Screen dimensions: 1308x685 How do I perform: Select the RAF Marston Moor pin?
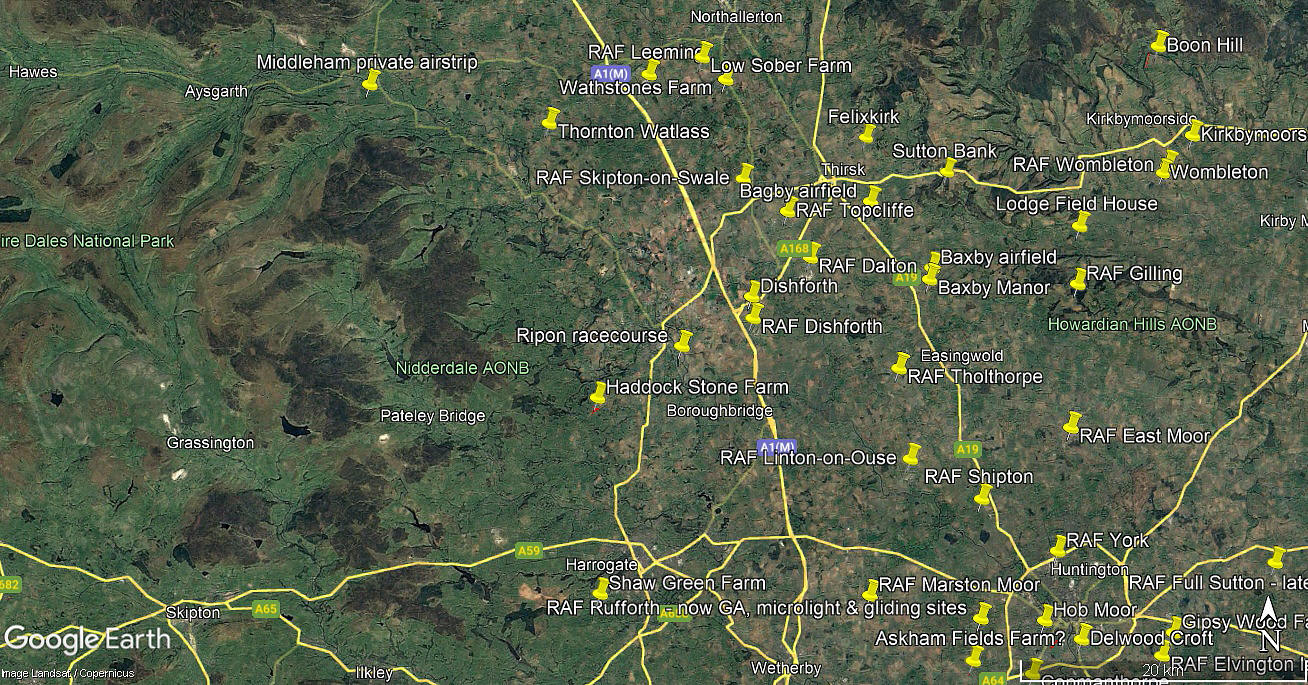pos(871,590)
